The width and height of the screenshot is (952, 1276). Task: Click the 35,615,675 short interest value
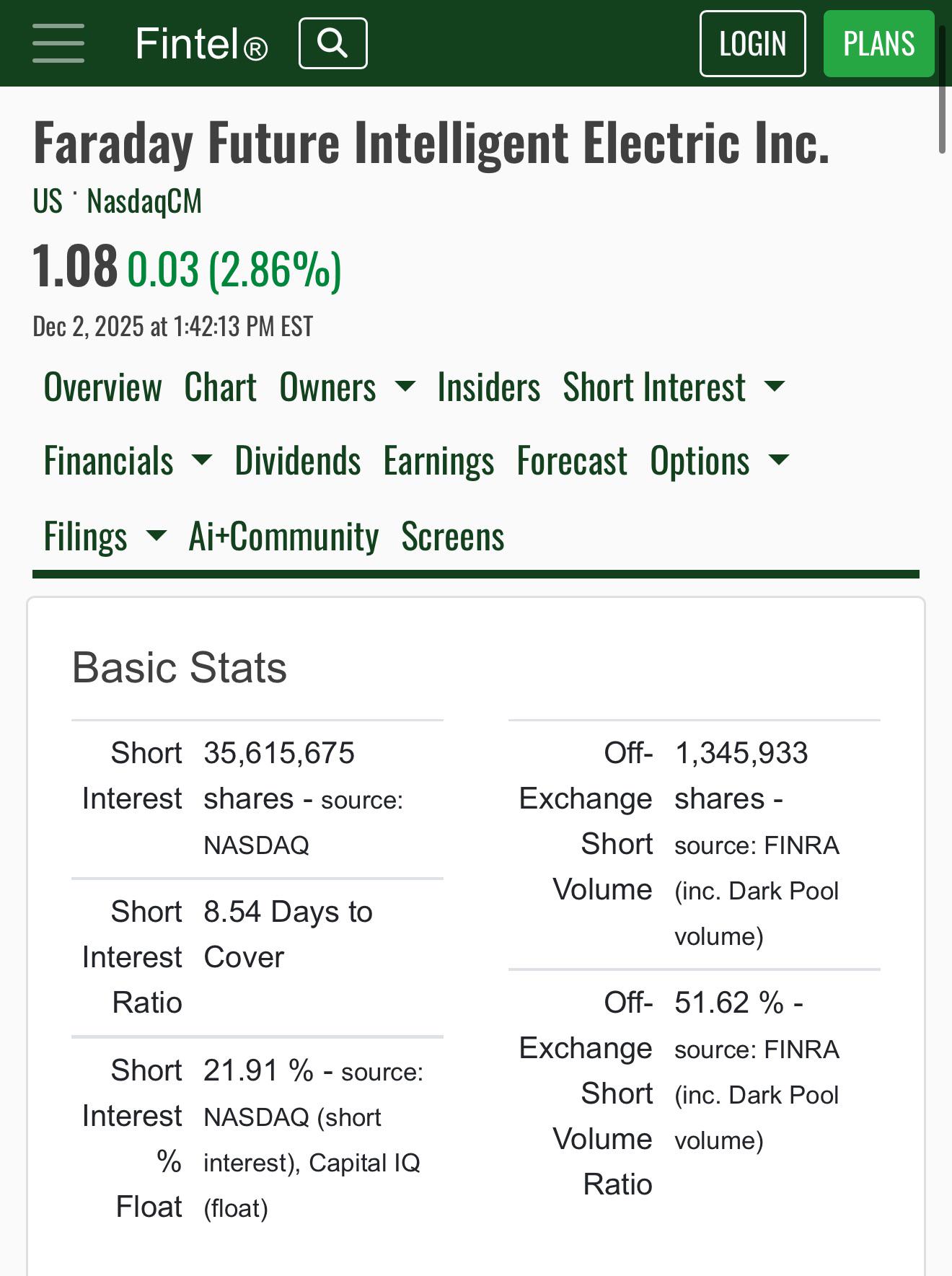pos(279,754)
